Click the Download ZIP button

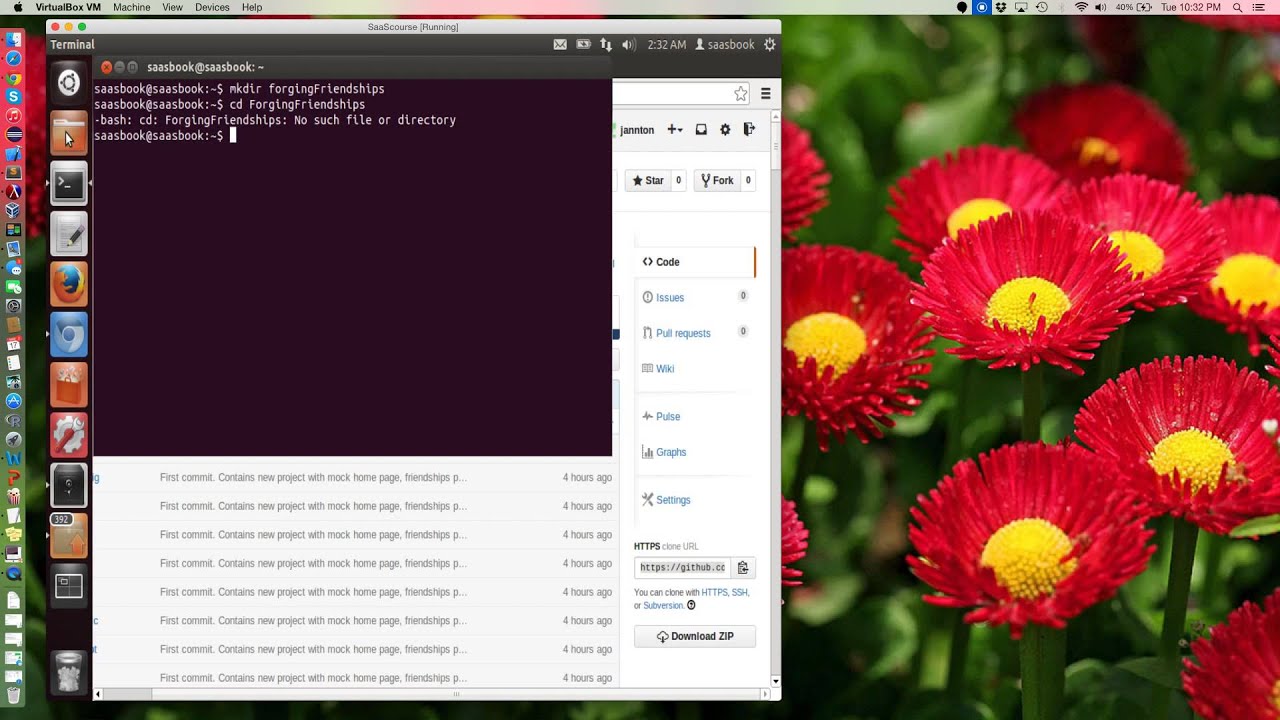point(695,637)
